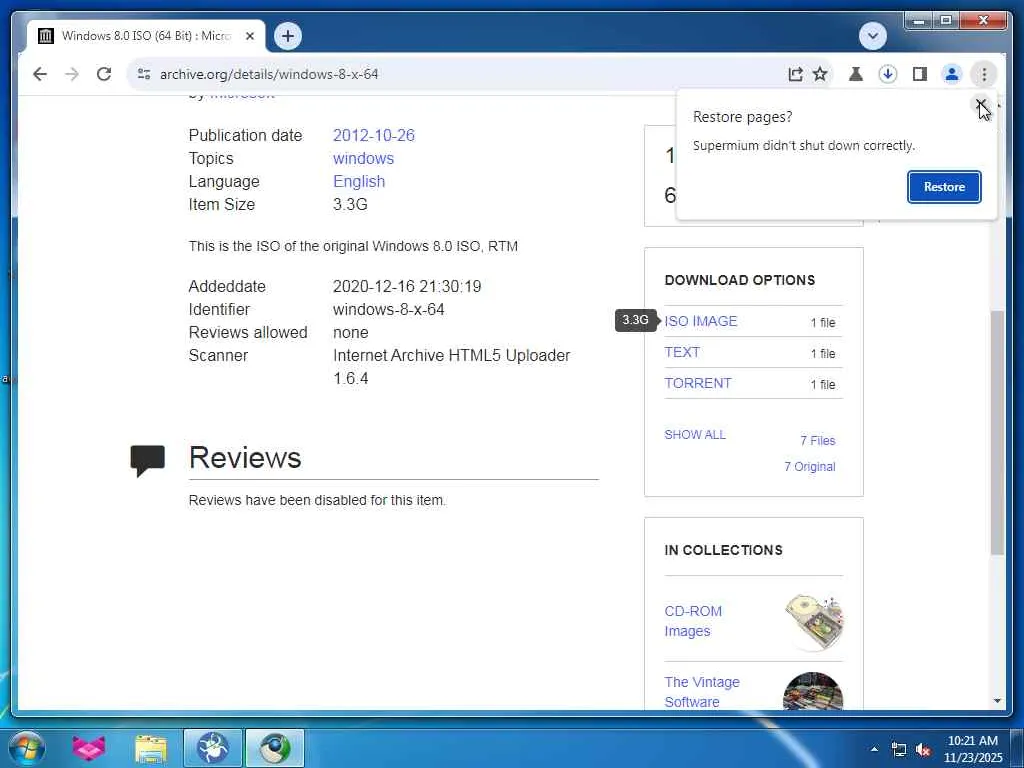Click the DOWNLOAD OPTIONS heading
This screenshot has width=1024, height=768.
[740, 280]
